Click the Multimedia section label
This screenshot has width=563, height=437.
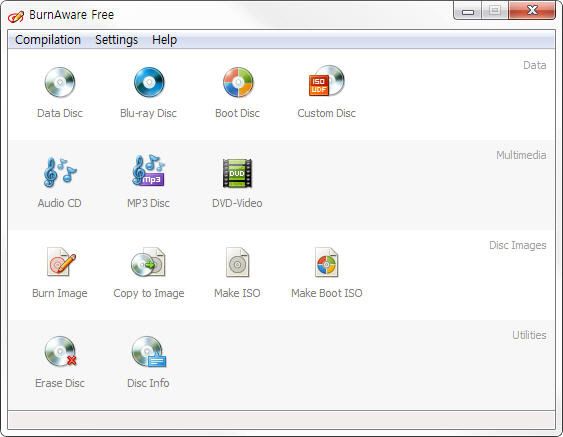pyautogui.click(x=521, y=155)
